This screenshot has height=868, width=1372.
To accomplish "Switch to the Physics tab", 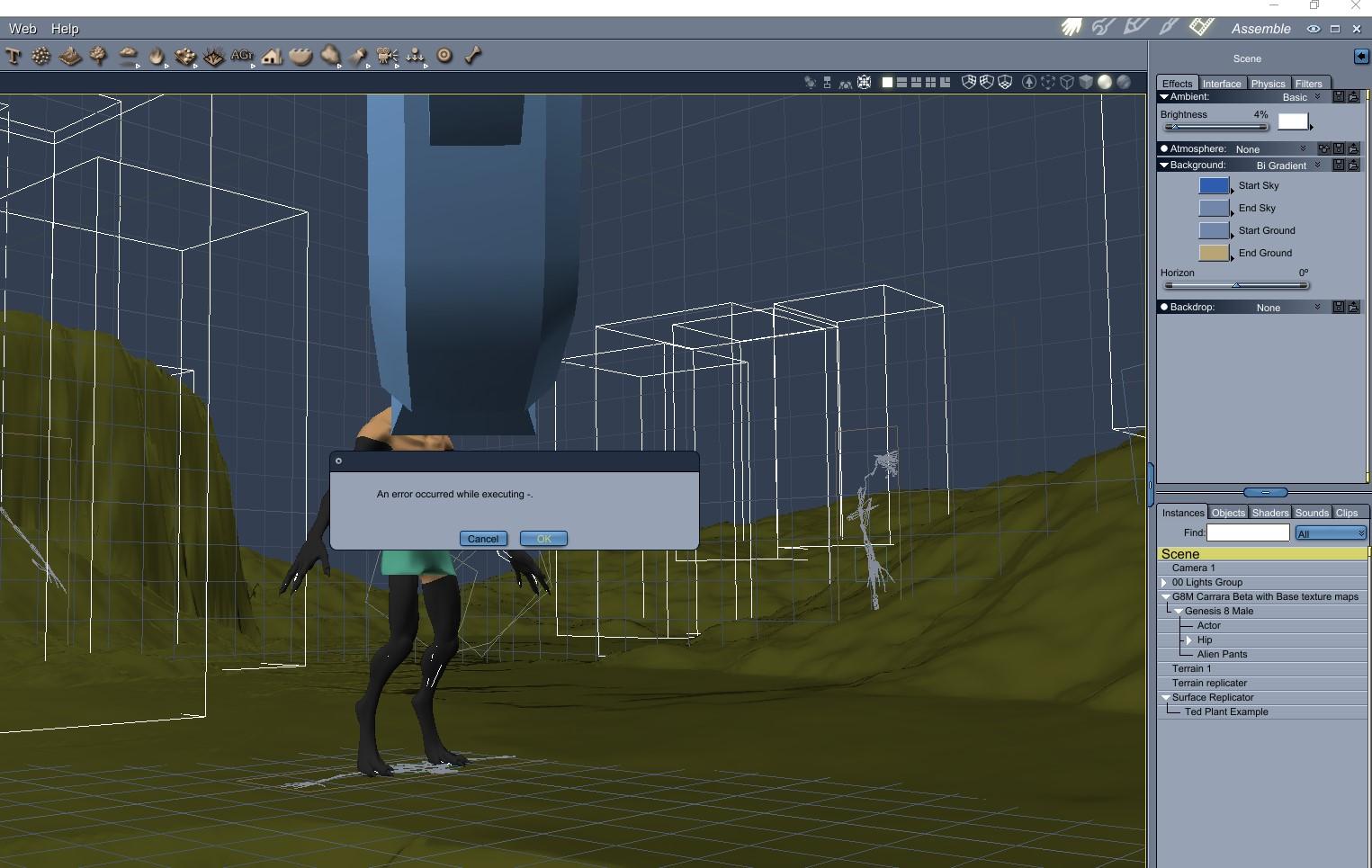I will (x=1269, y=84).
